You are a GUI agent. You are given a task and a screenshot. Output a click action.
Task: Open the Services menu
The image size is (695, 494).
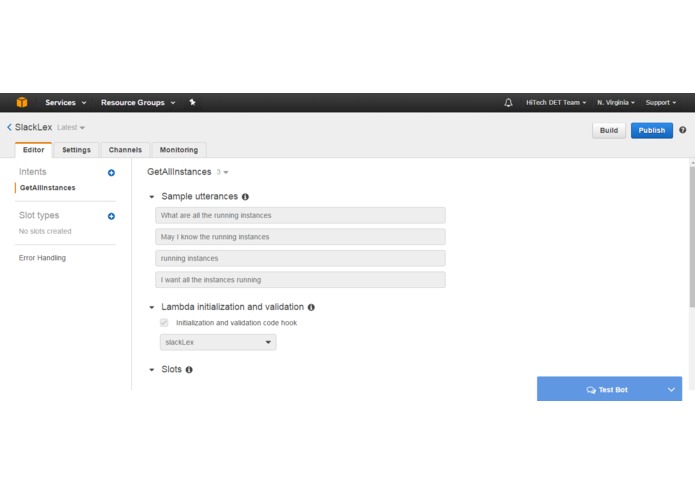click(66, 102)
